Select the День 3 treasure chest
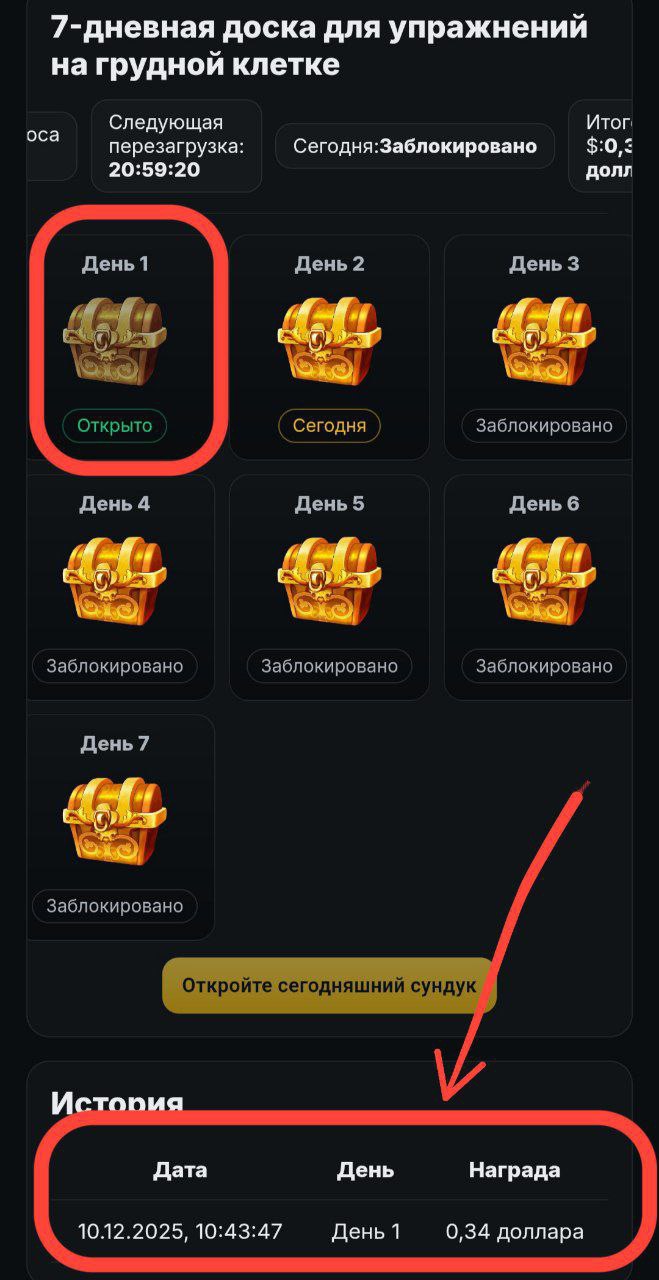659x1280 pixels. tap(544, 340)
